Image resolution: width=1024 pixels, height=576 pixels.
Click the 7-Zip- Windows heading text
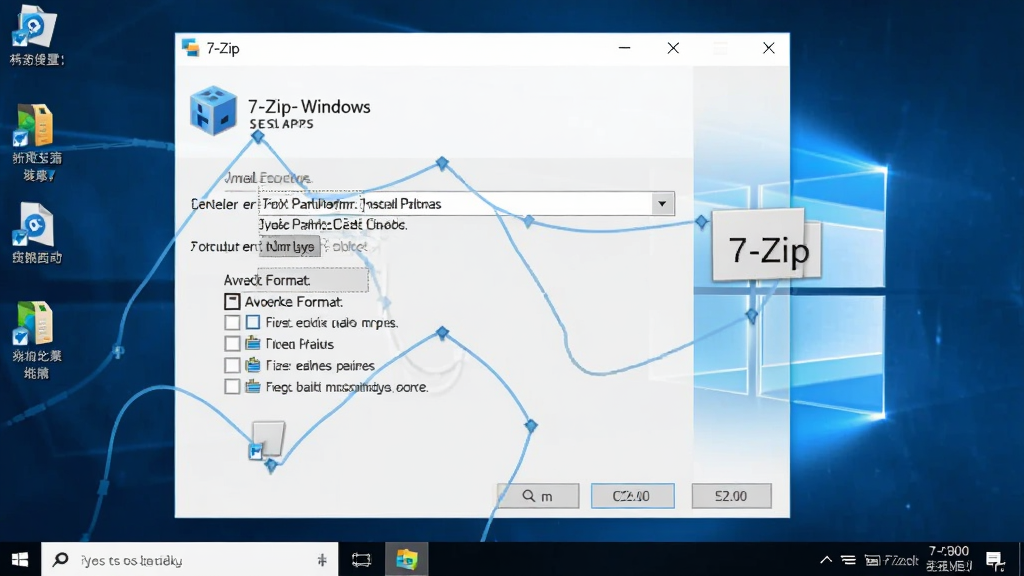(309, 106)
